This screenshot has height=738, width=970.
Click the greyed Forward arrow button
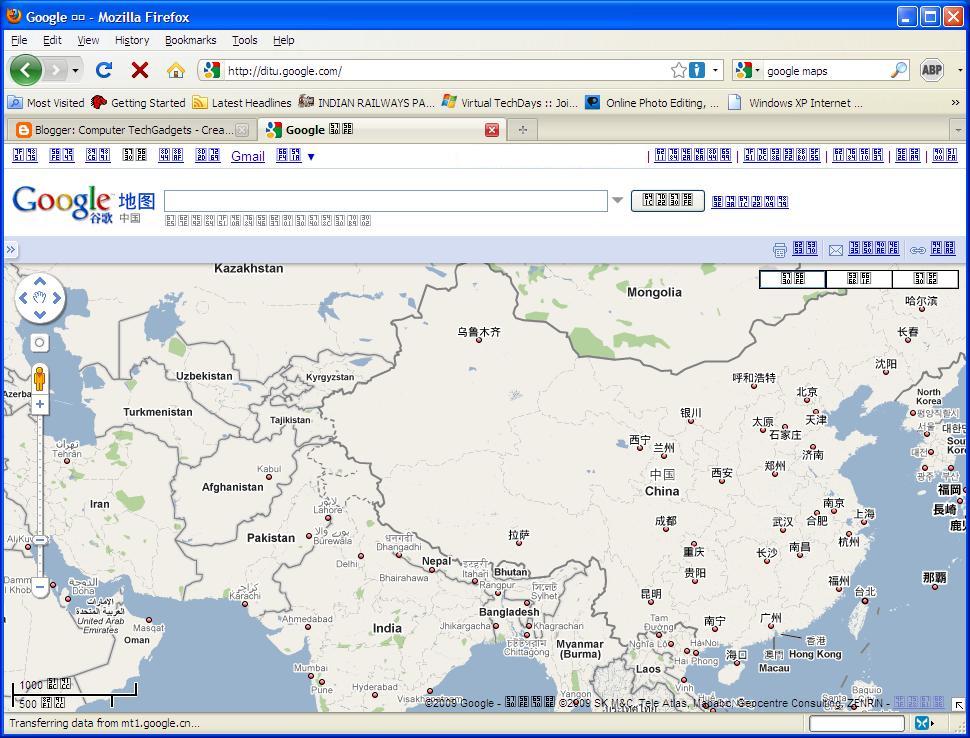56,70
